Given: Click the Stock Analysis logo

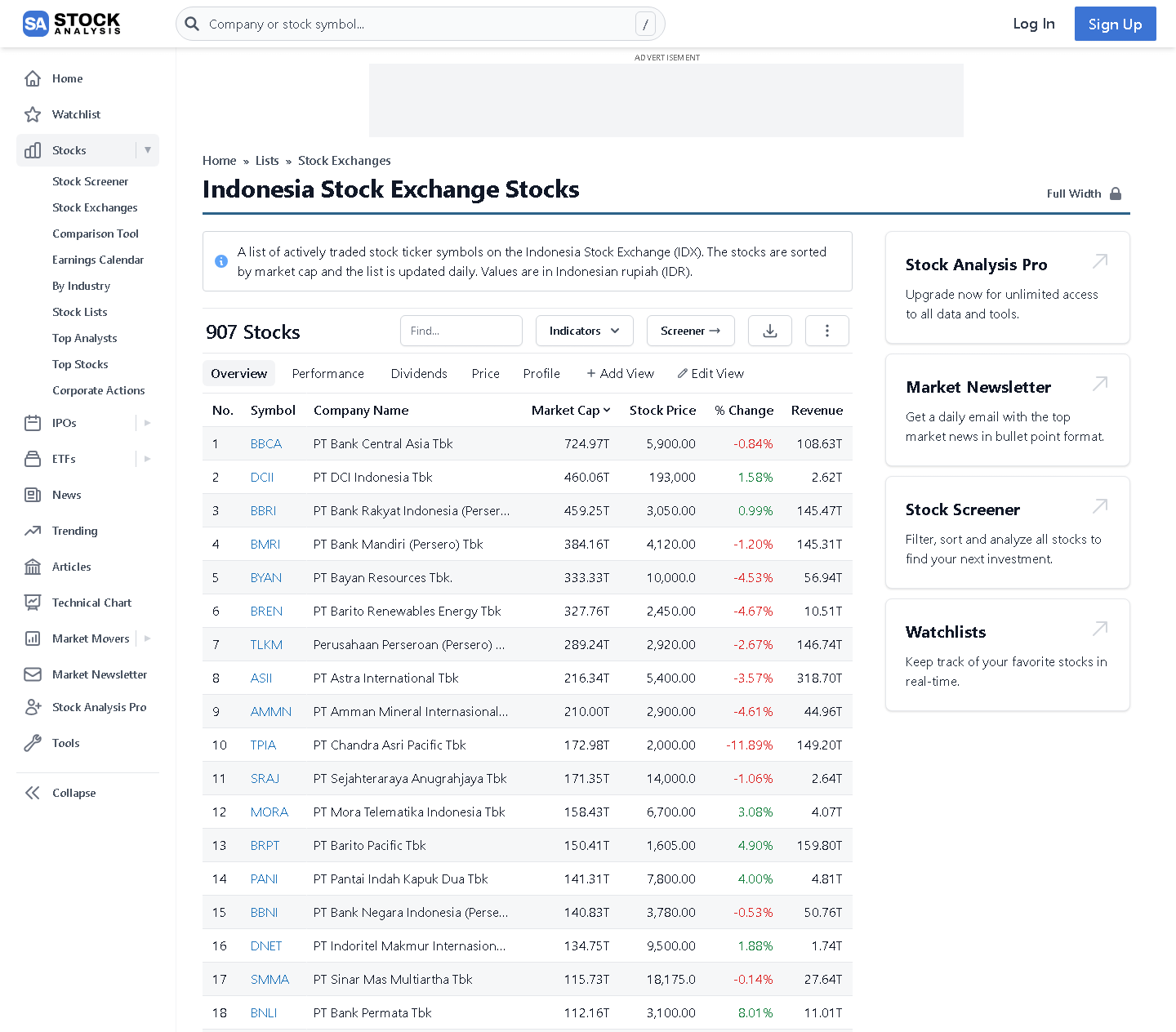Looking at the screenshot, I should [x=72, y=24].
